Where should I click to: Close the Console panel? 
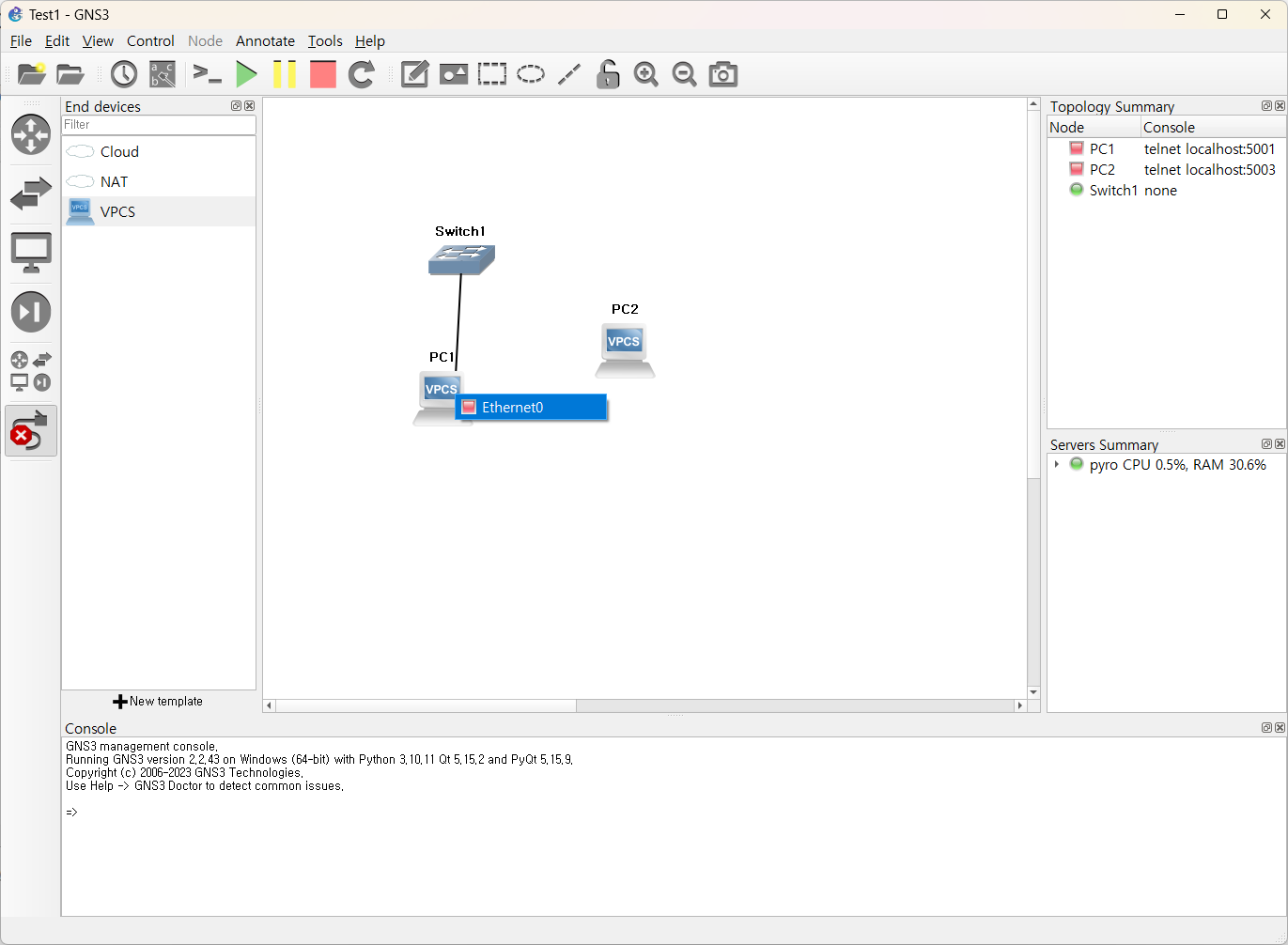(1280, 728)
